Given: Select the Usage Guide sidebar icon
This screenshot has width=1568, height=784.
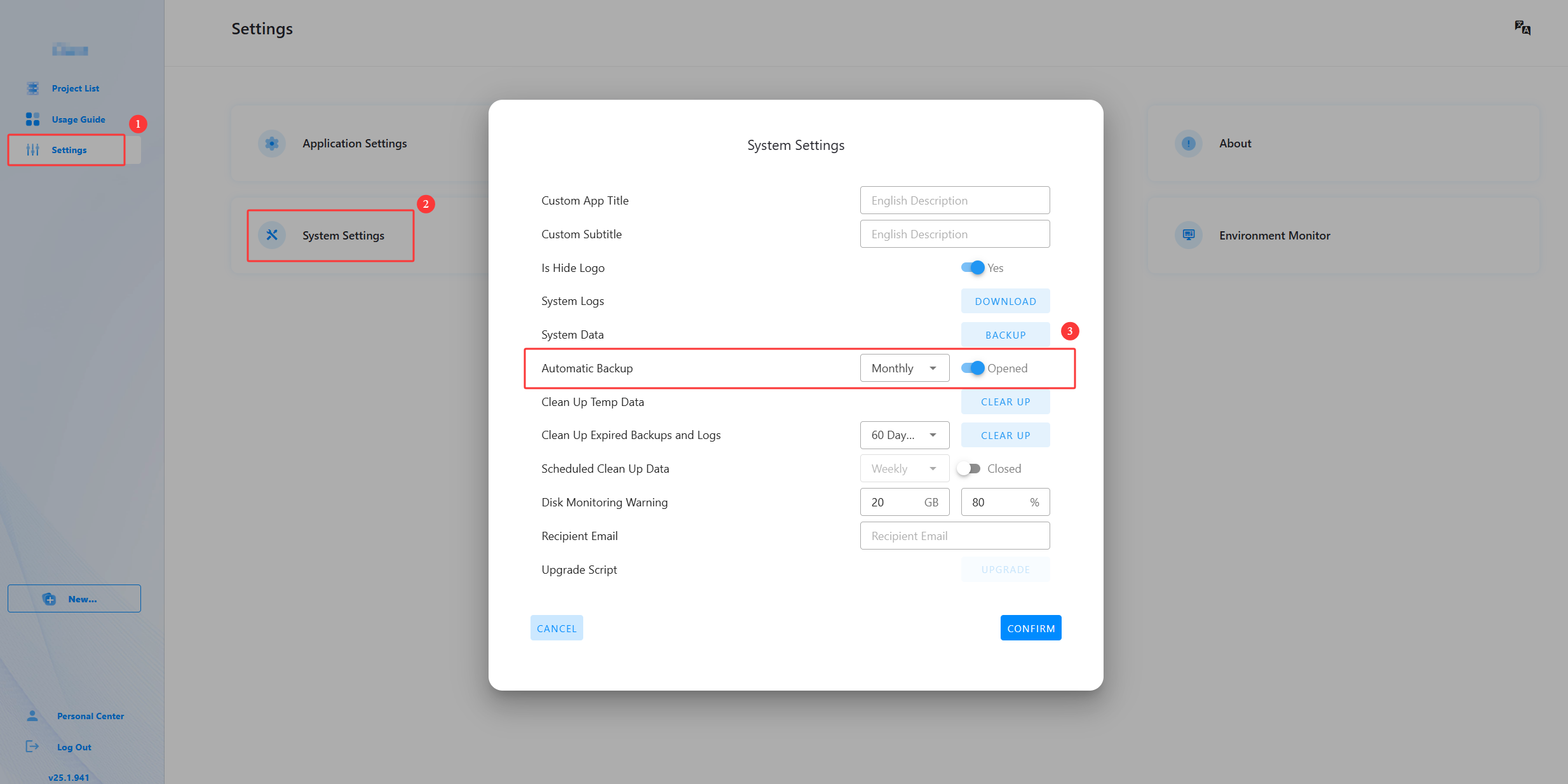Looking at the screenshot, I should click(x=32, y=119).
